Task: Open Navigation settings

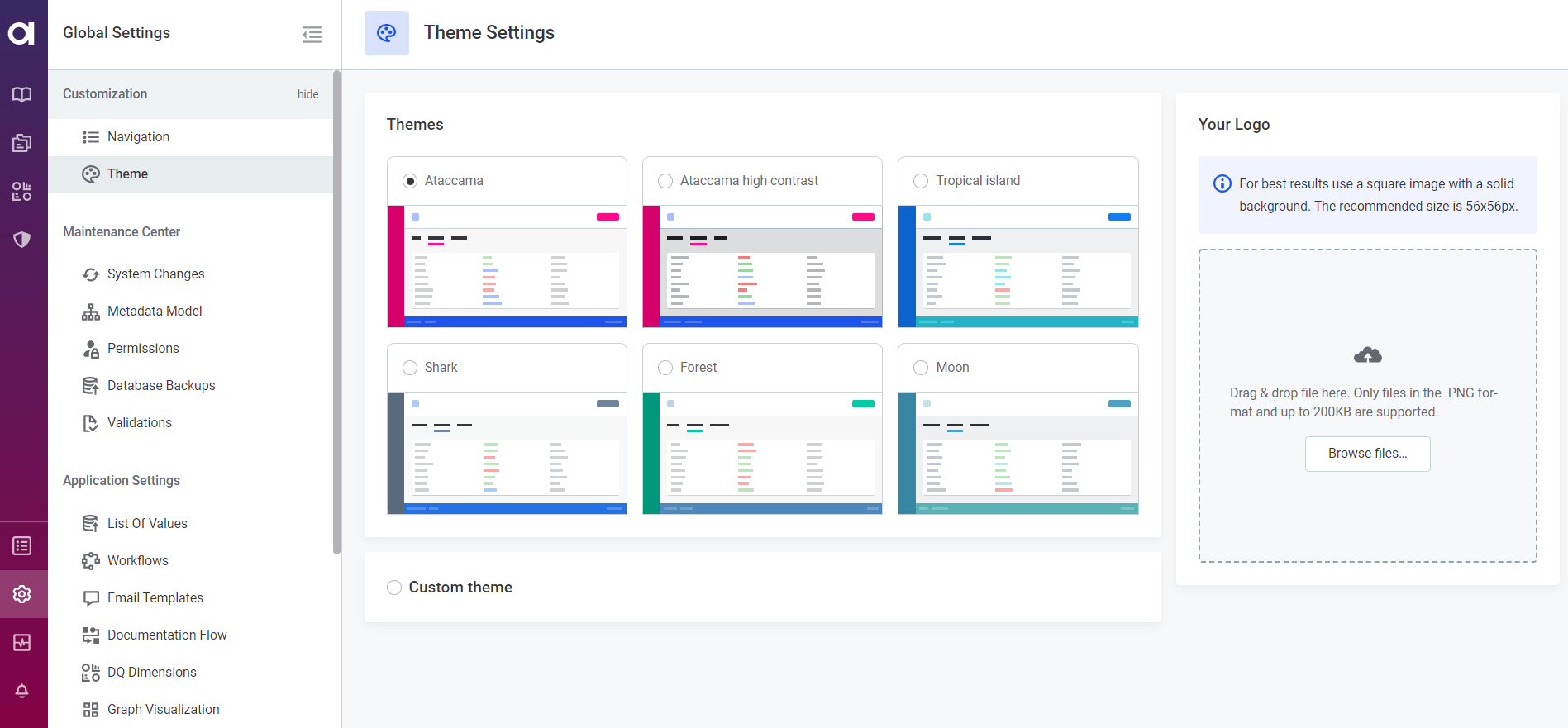Action: [x=138, y=137]
